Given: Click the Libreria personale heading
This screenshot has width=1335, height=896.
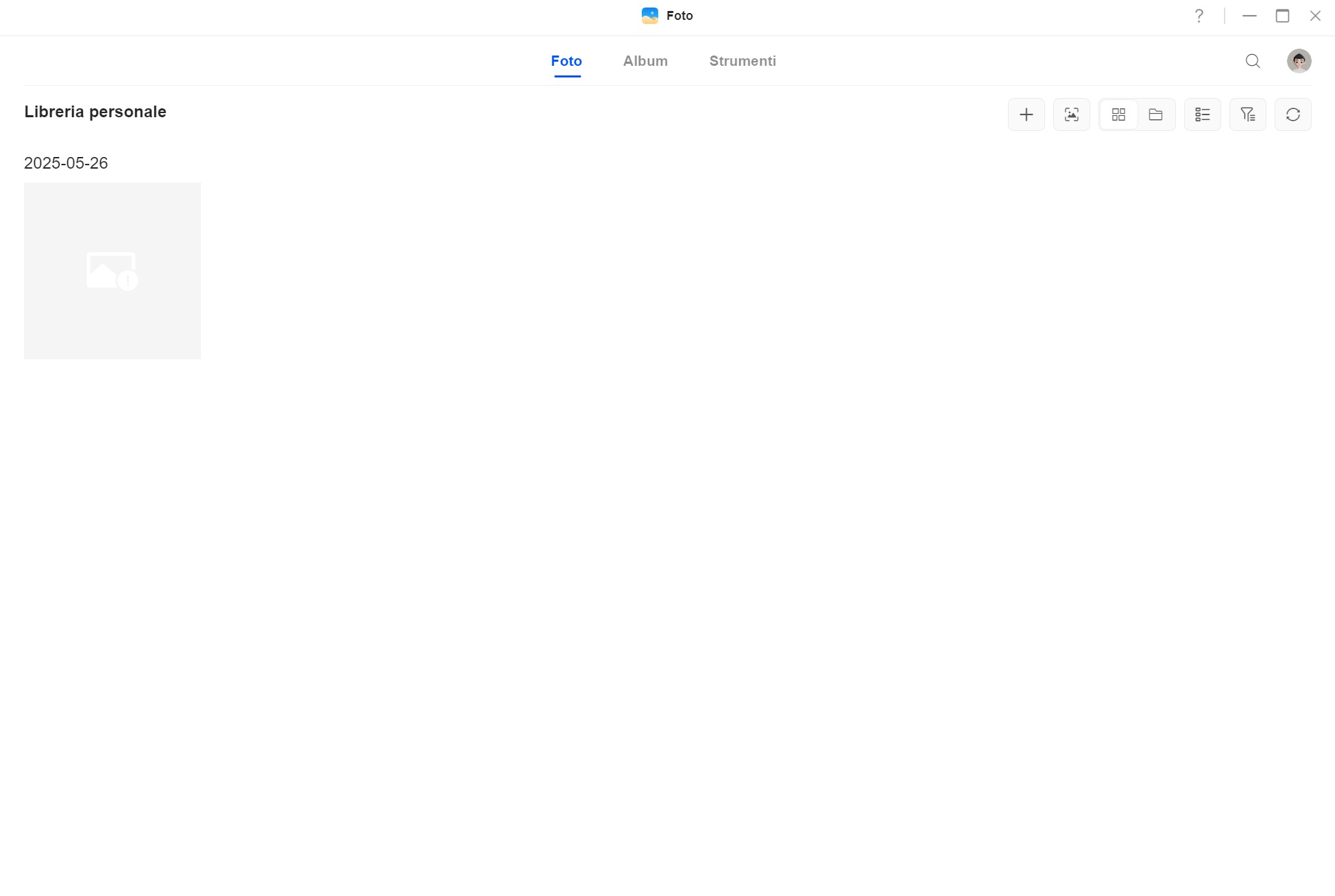Looking at the screenshot, I should [95, 112].
